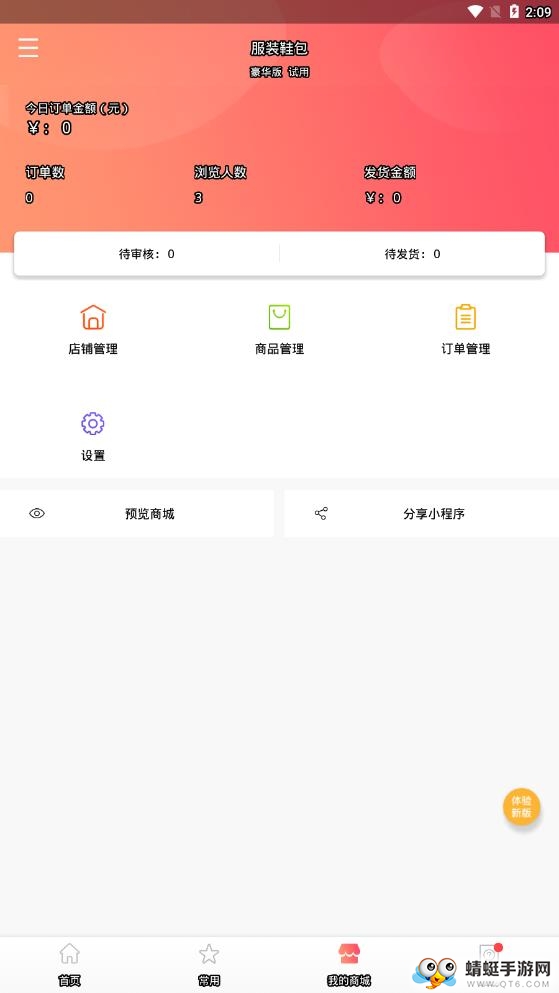
Task: Open the 订单管理 clipboard icon
Action: [465, 317]
